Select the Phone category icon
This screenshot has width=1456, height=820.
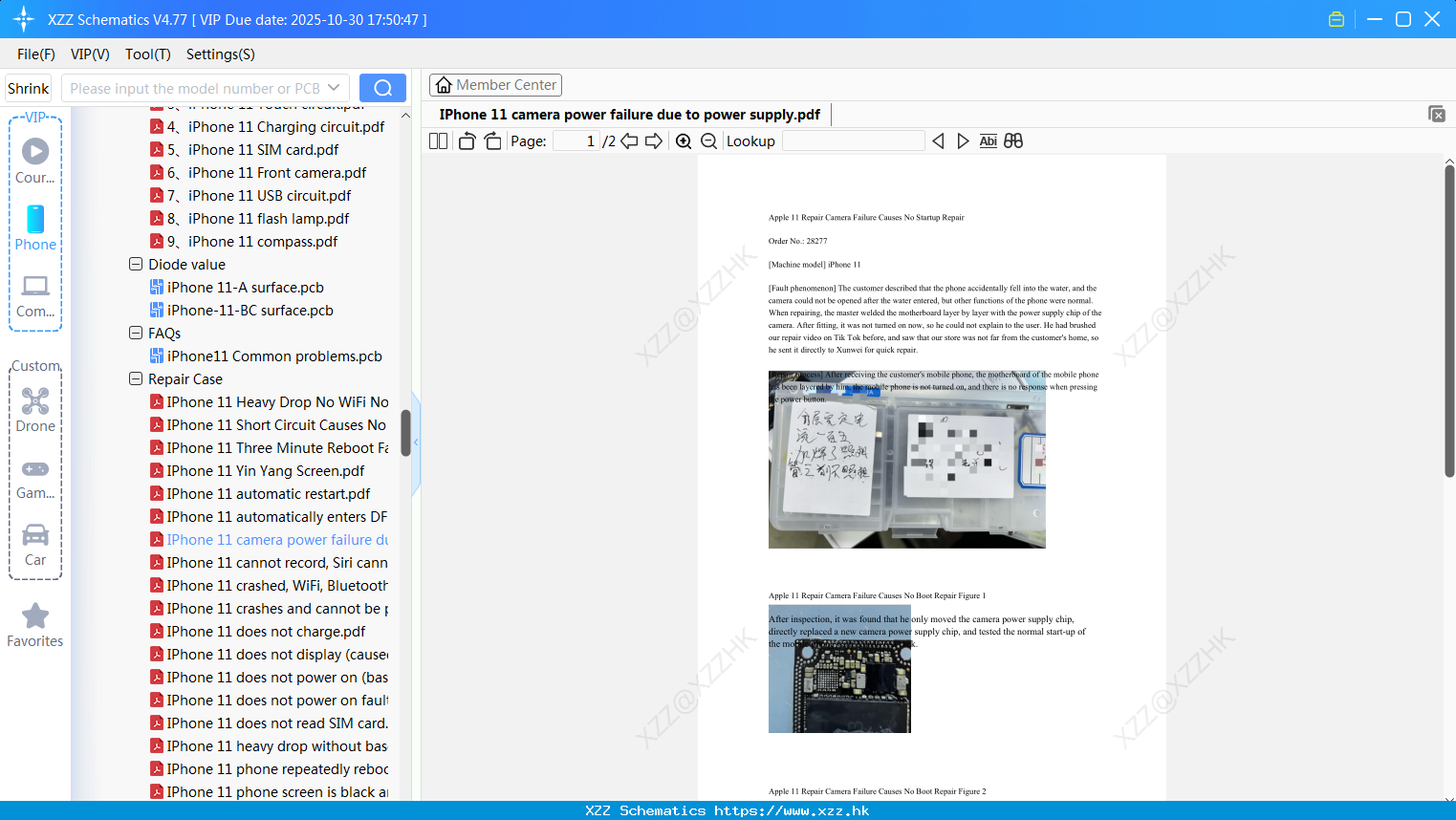(x=35, y=228)
